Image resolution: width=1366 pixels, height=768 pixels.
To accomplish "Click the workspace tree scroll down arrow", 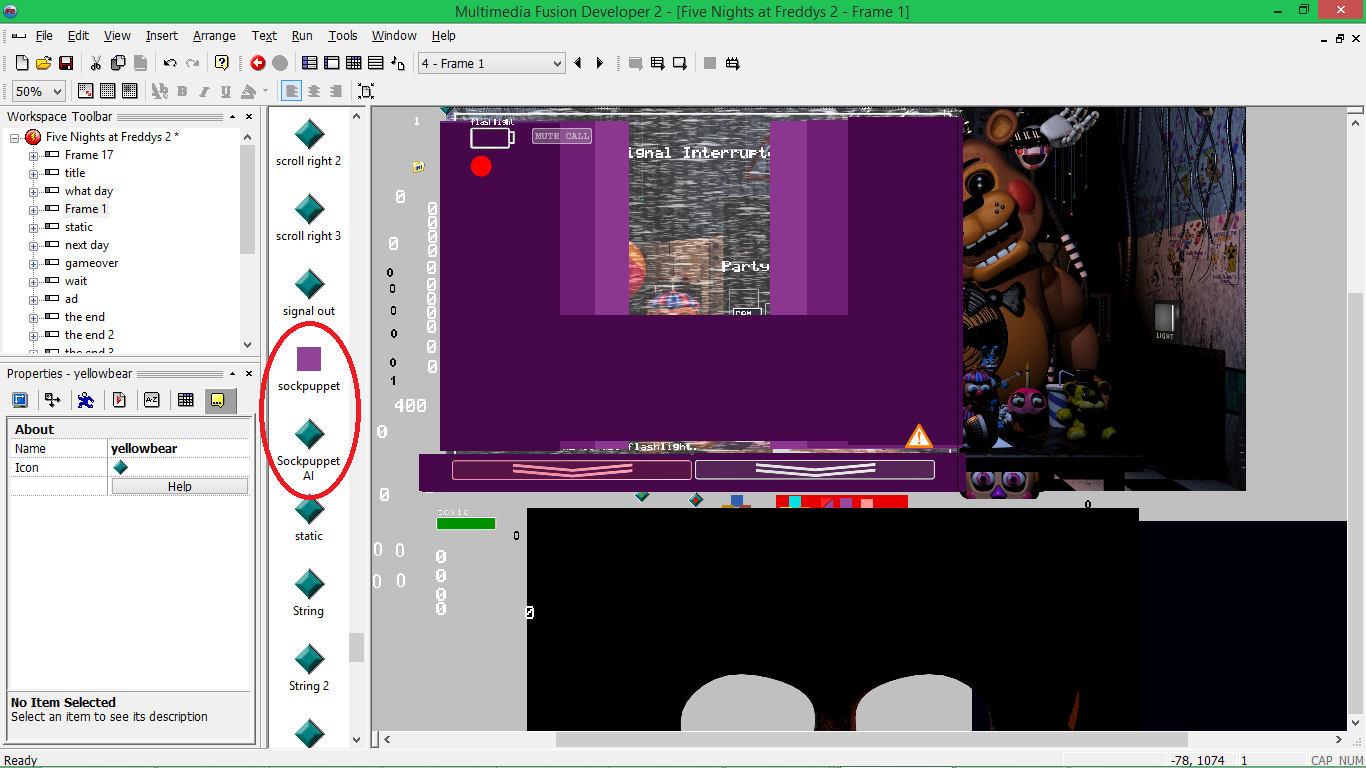I will pos(248,344).
